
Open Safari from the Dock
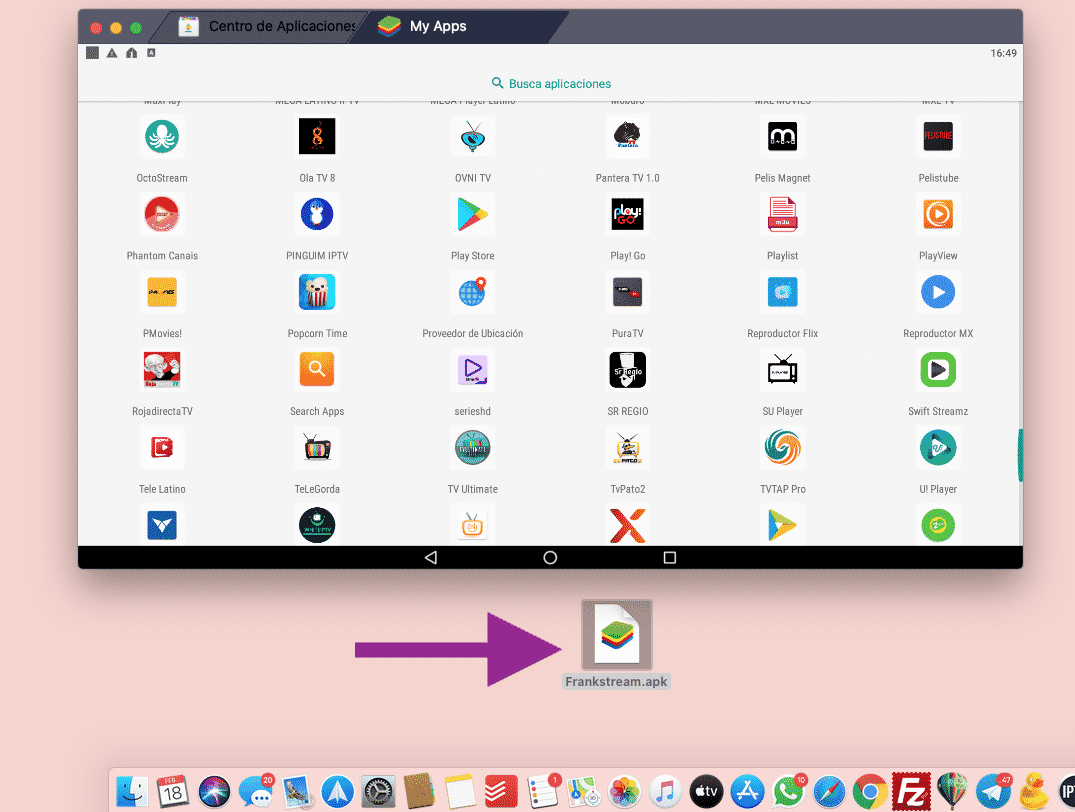[x=829, y=792]
